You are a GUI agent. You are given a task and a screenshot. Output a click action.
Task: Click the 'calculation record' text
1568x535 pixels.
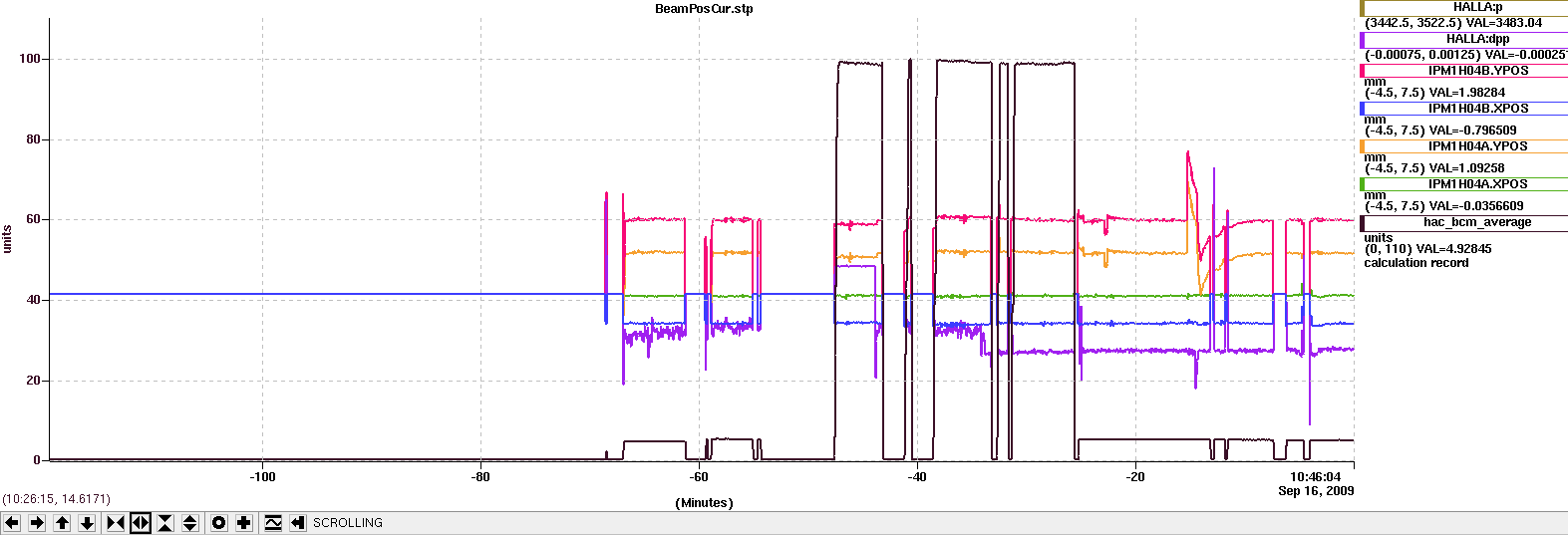(1416, 263)
